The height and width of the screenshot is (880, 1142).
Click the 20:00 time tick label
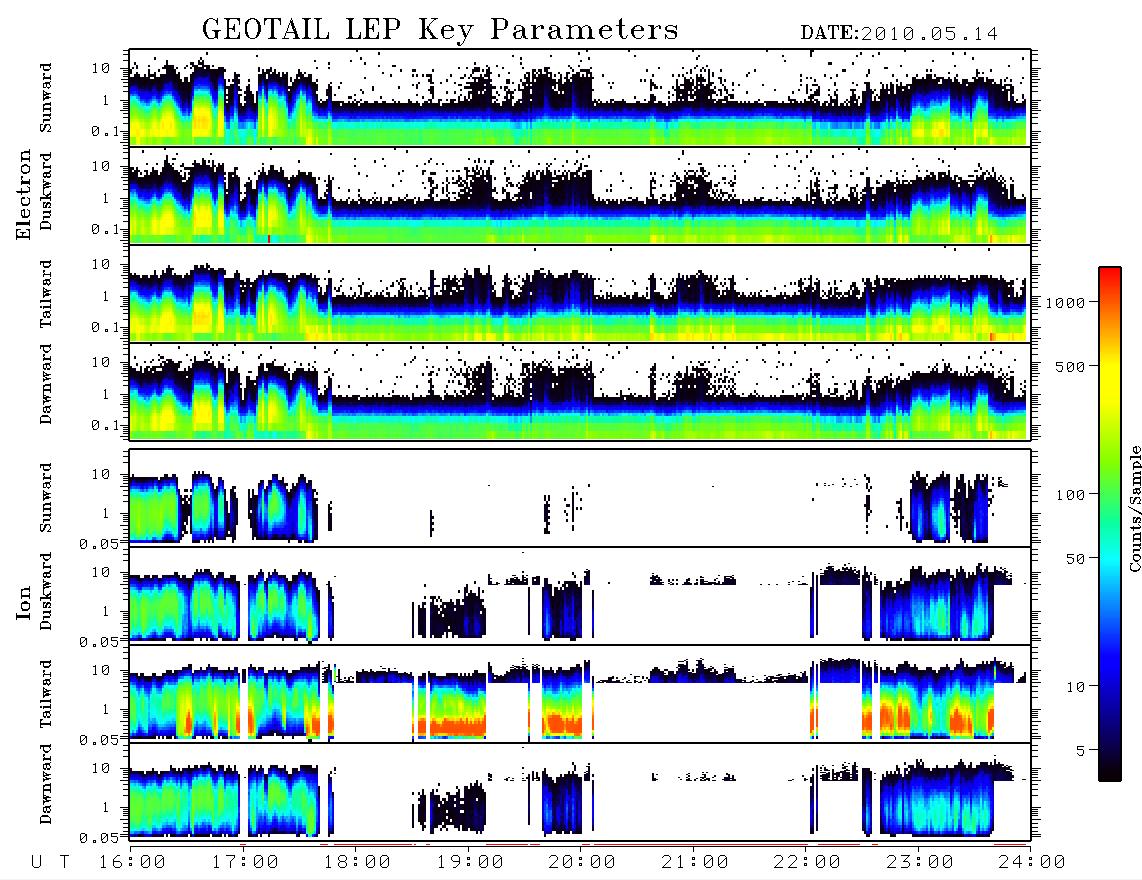[582, 863]
